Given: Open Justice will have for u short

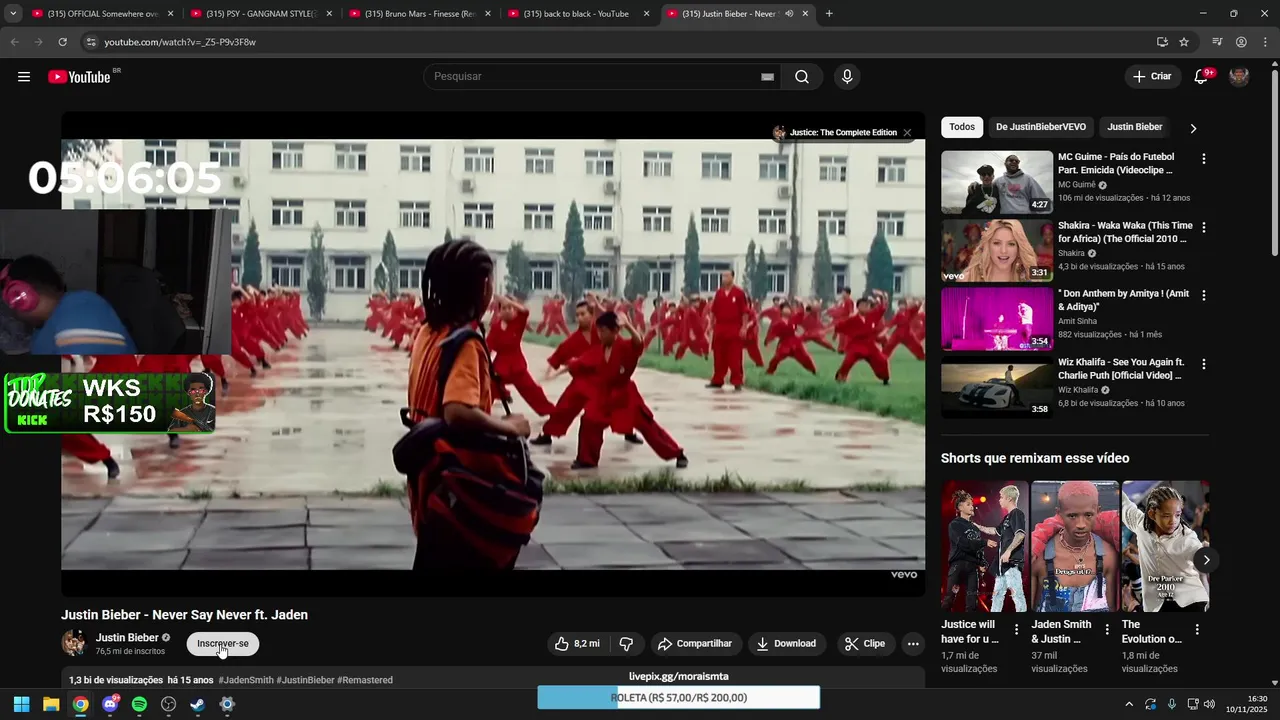Looking at the screenshot, I should (984, 546).
